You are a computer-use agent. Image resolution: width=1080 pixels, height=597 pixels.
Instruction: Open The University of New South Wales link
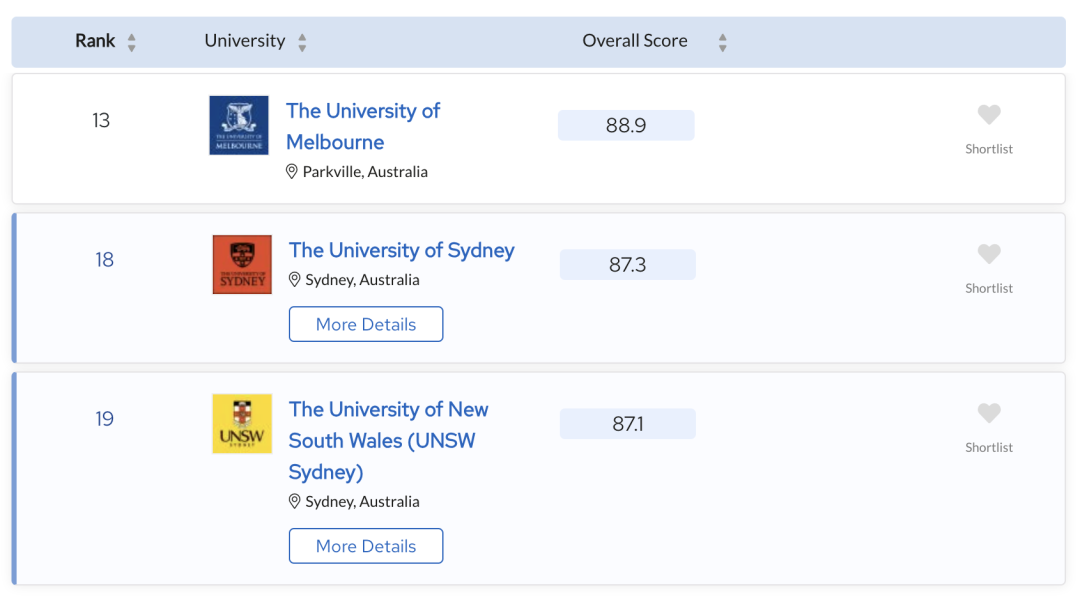pyautogui.click(x=388, y=441)
